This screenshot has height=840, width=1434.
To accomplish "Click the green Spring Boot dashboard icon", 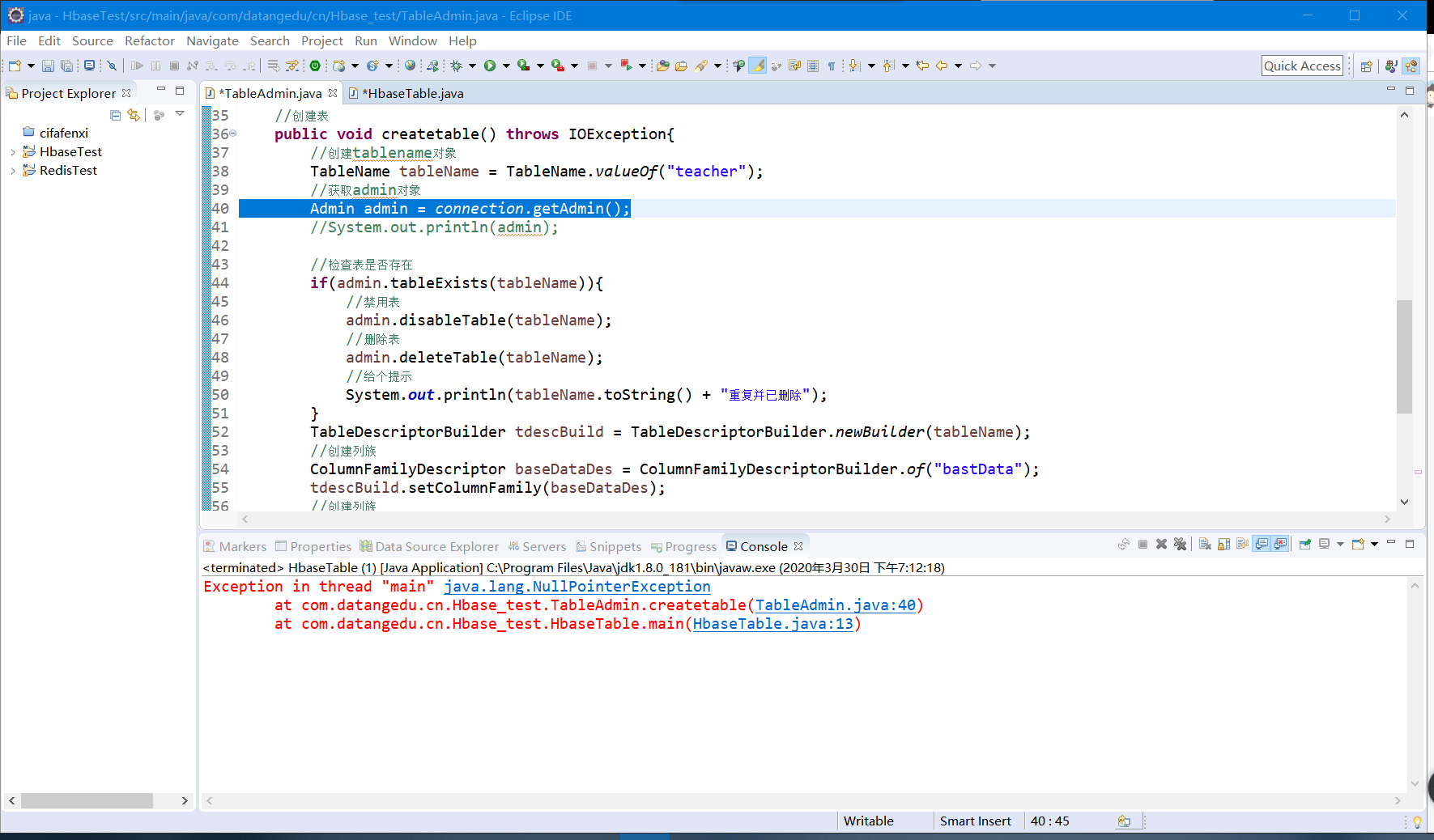I will pyautogui.click(x=315, y=66).
